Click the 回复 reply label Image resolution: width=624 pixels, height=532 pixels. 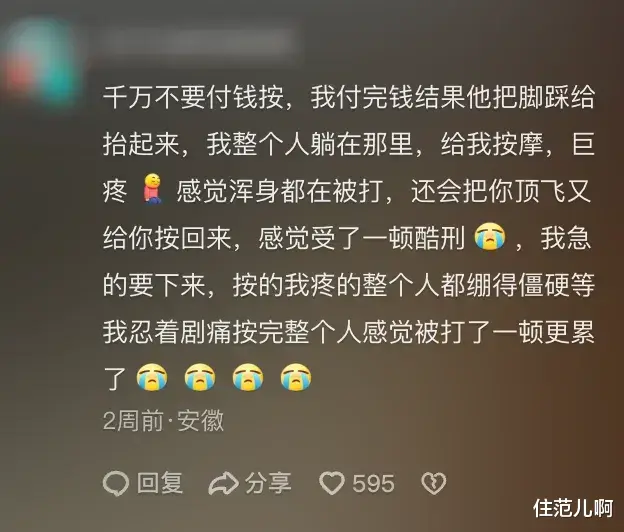pos(160,483)
